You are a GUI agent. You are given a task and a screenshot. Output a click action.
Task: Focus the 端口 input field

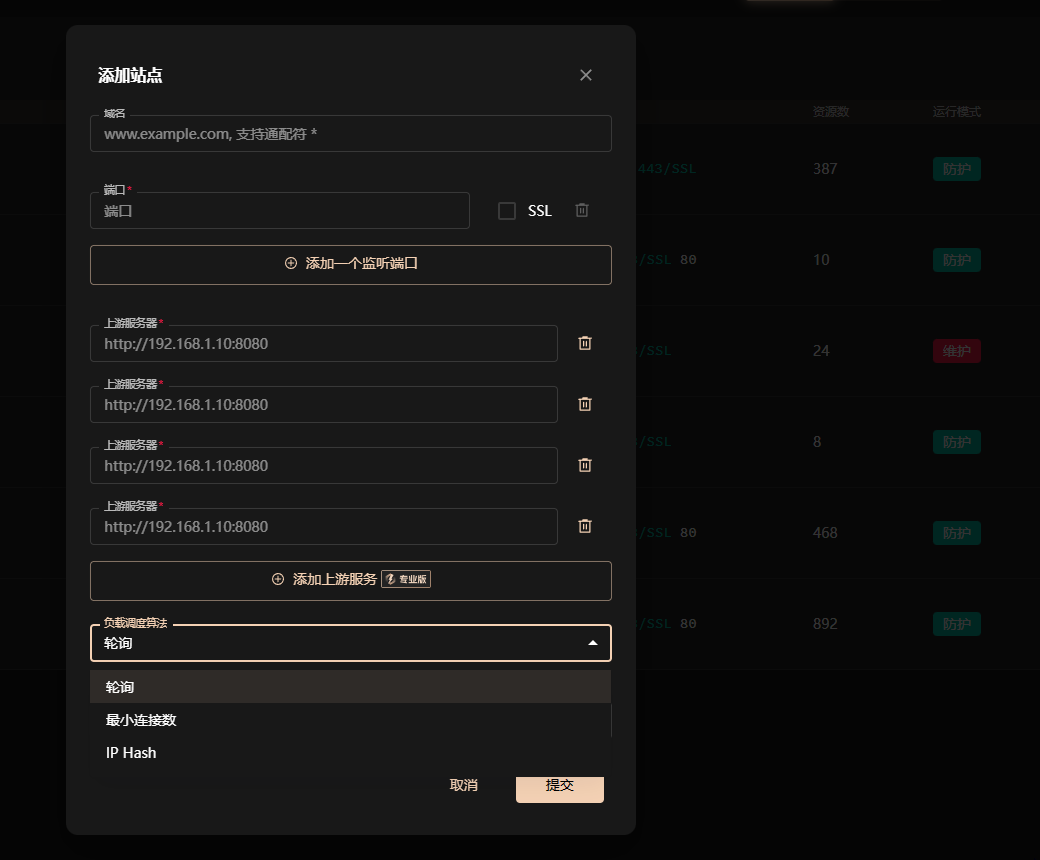[x=280, y=211]
